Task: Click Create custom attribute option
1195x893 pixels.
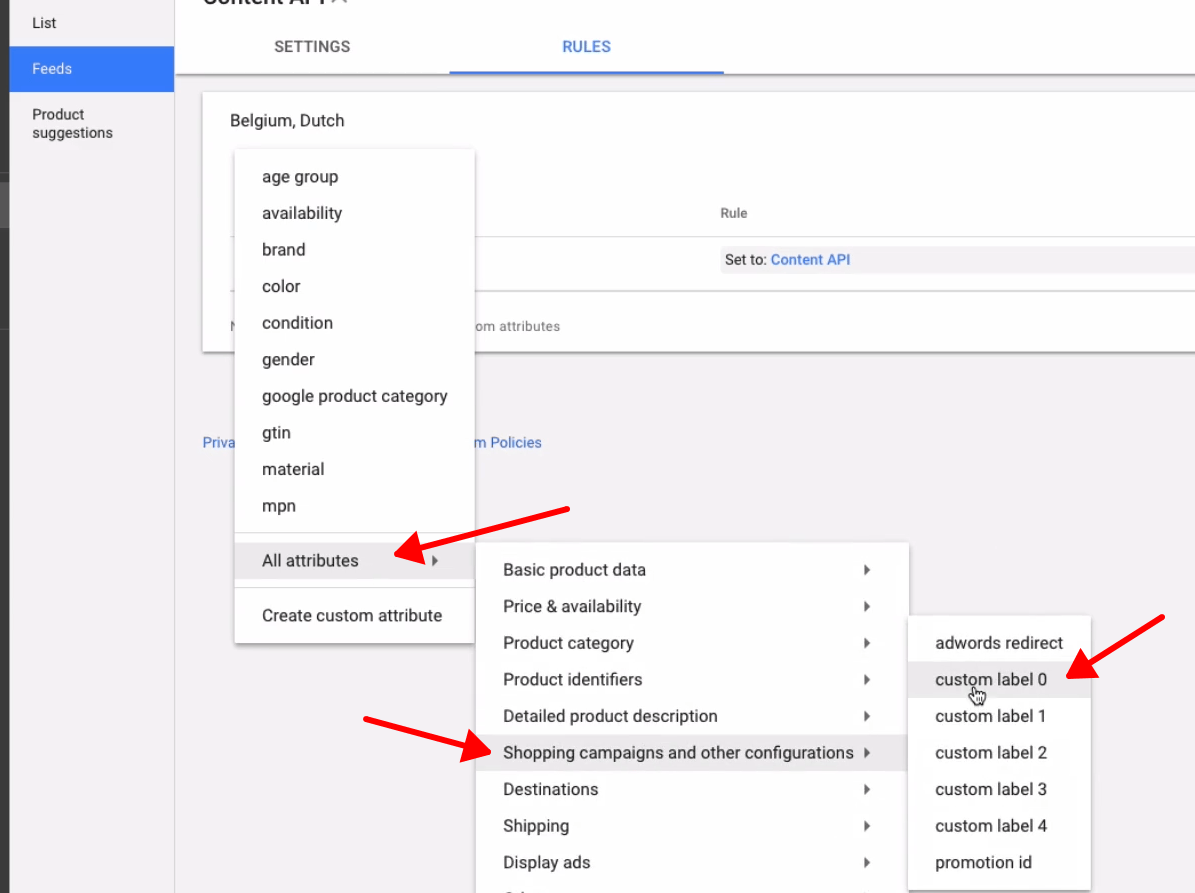Action: click(352, 616)
